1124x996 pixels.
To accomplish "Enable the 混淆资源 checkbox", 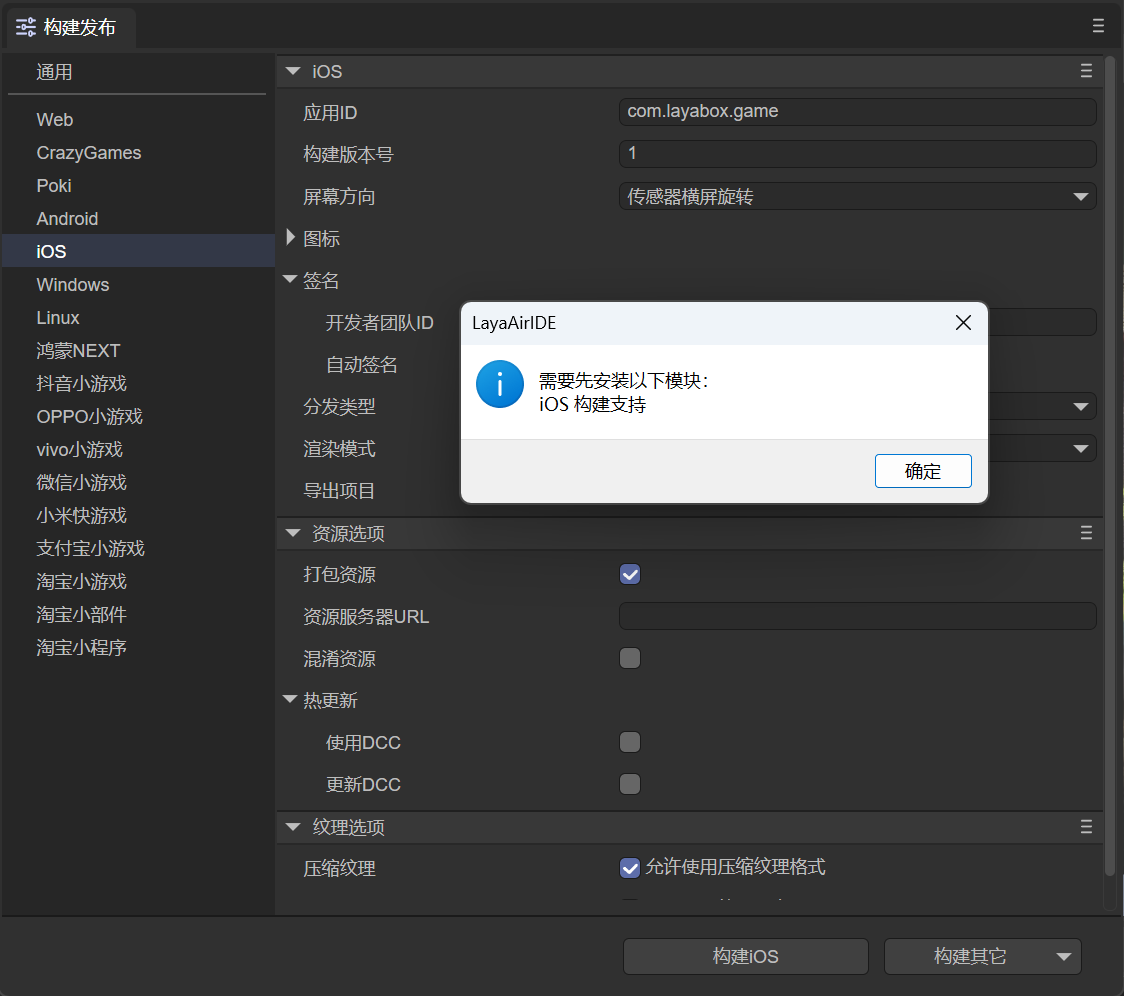I will click(630, 658).
